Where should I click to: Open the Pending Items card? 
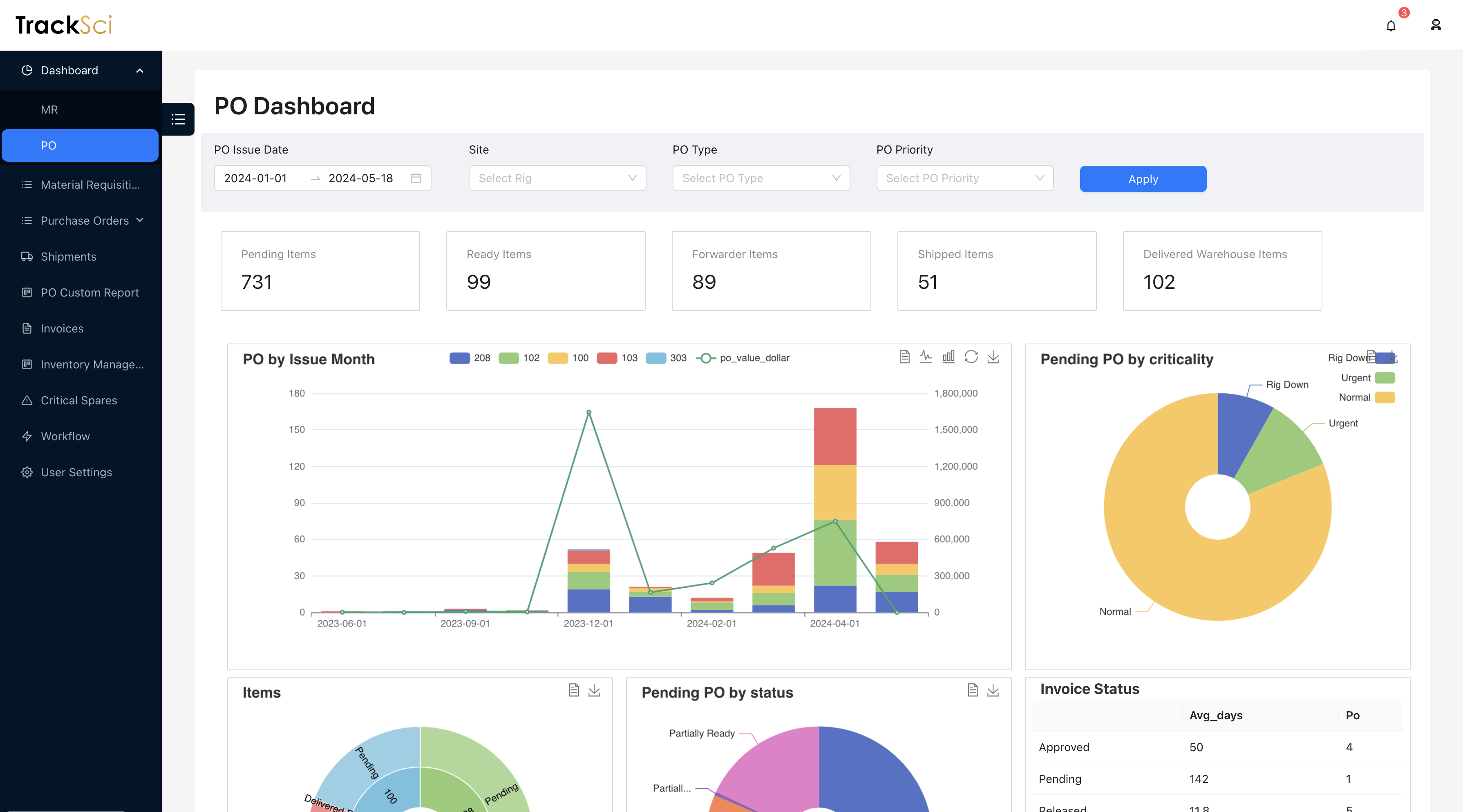pos(320,271)
